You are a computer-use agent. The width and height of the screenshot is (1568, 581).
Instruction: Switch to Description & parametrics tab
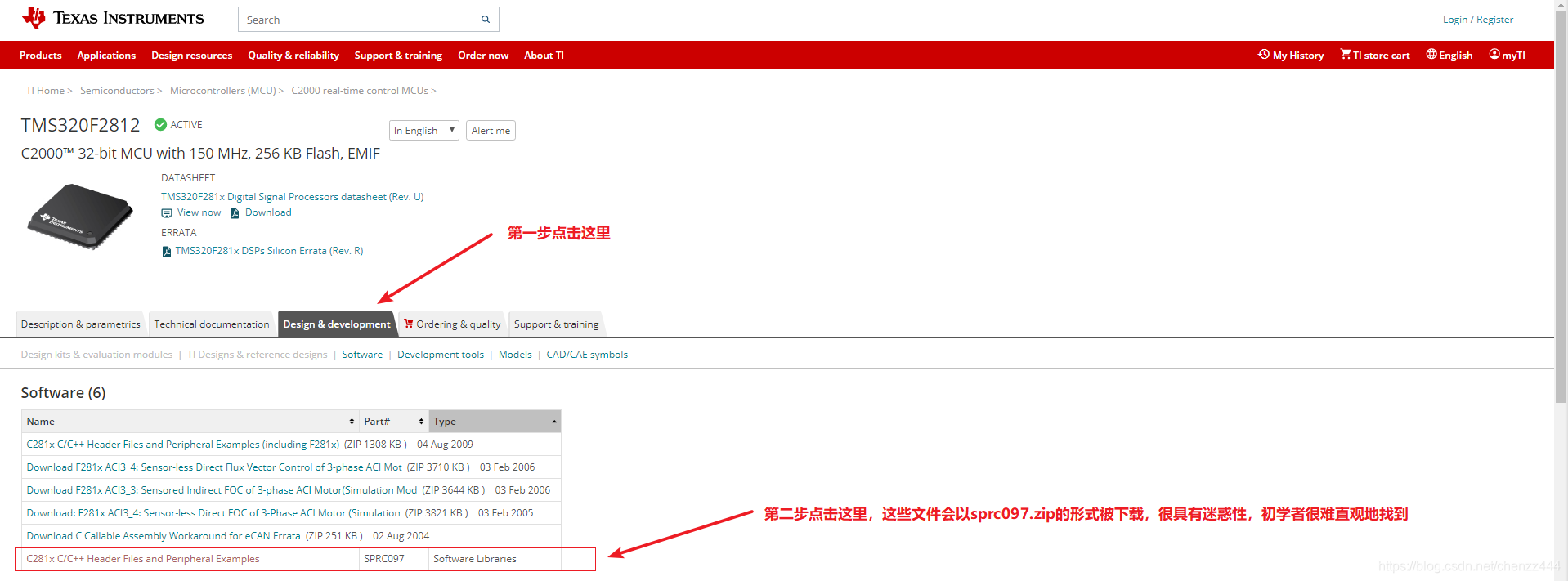tap(80, 324)
